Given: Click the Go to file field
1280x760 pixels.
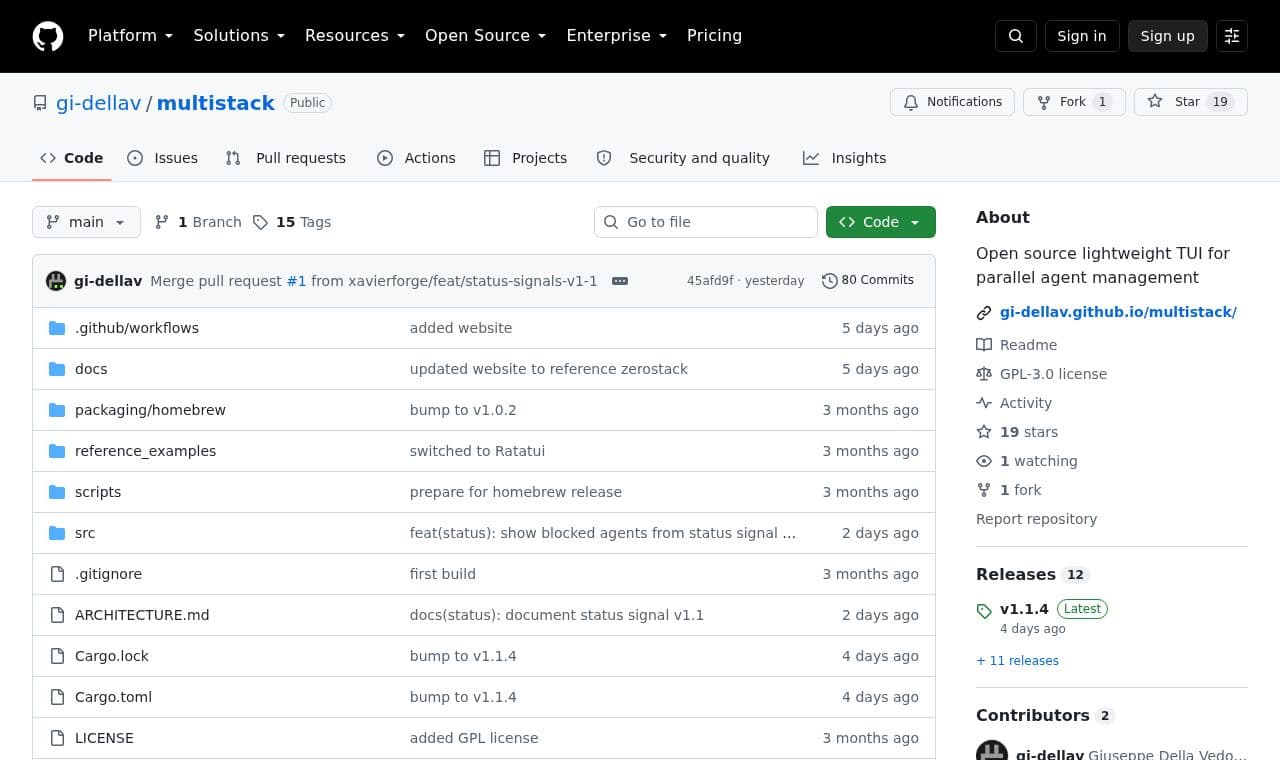Looking at the screenshot, I should click(706, 222).
